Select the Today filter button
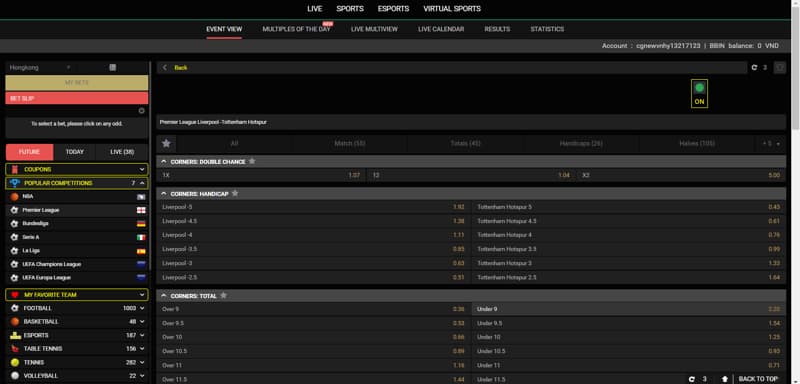This screenshot has height=384, width=800. [x=74, y=152]
